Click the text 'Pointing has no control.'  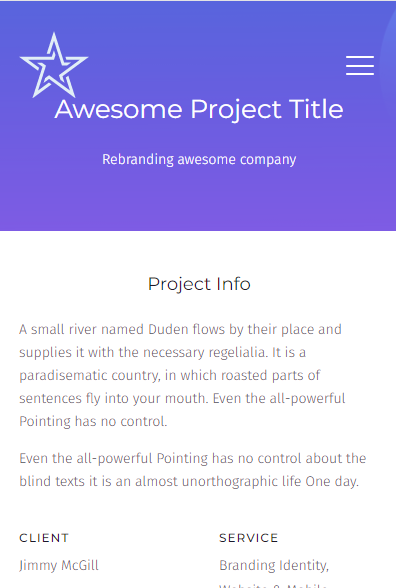[93, 422]
